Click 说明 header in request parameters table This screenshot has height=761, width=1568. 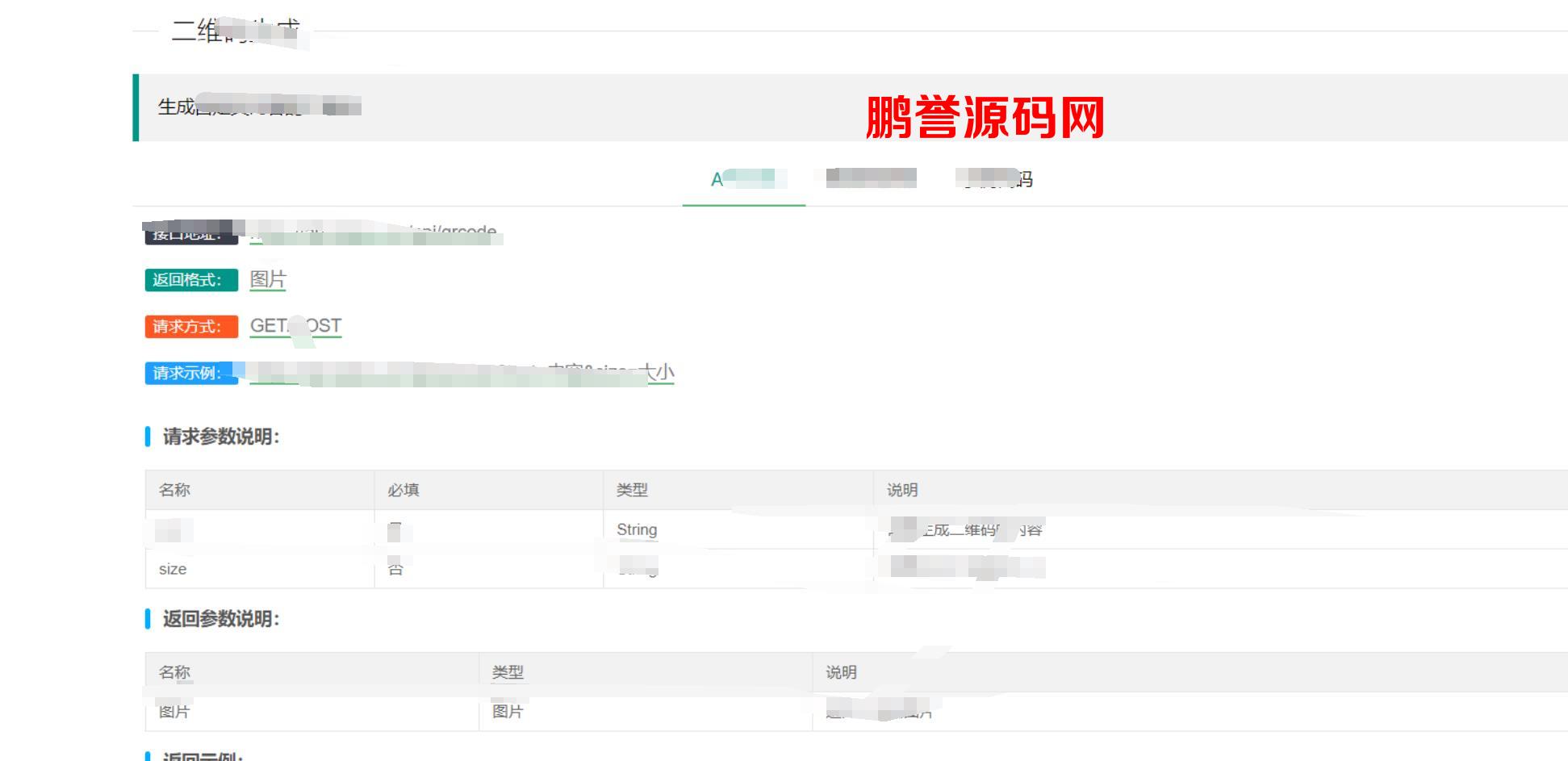point(902,490)
